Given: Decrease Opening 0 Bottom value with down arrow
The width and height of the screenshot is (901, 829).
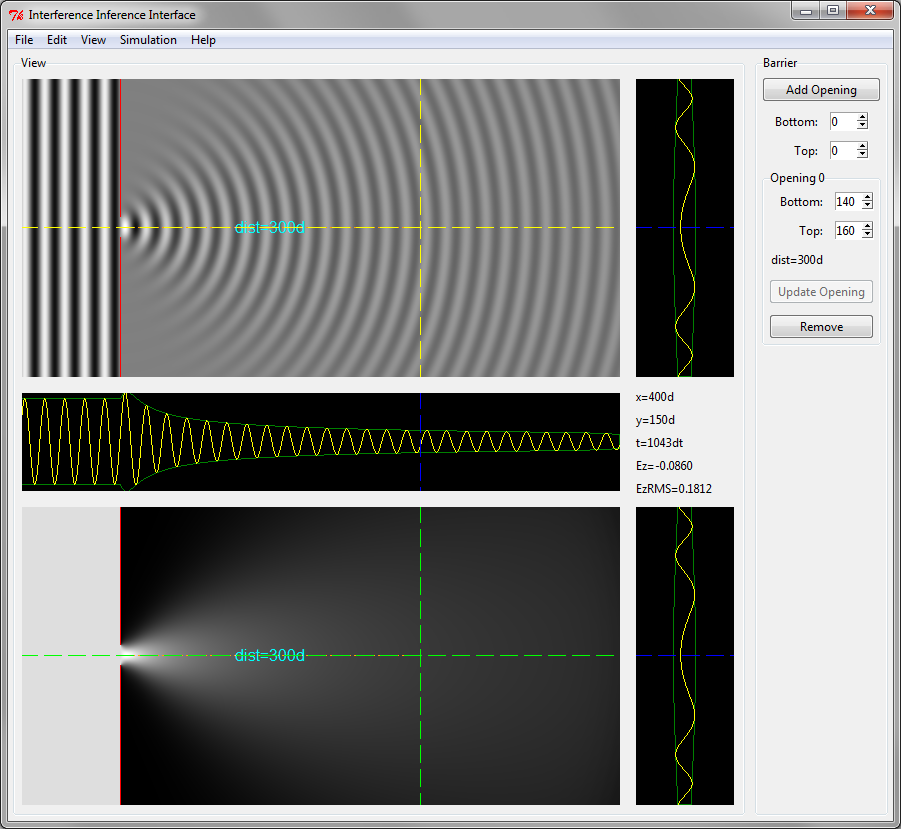Looking at the screenshot, I should [868, 205].
